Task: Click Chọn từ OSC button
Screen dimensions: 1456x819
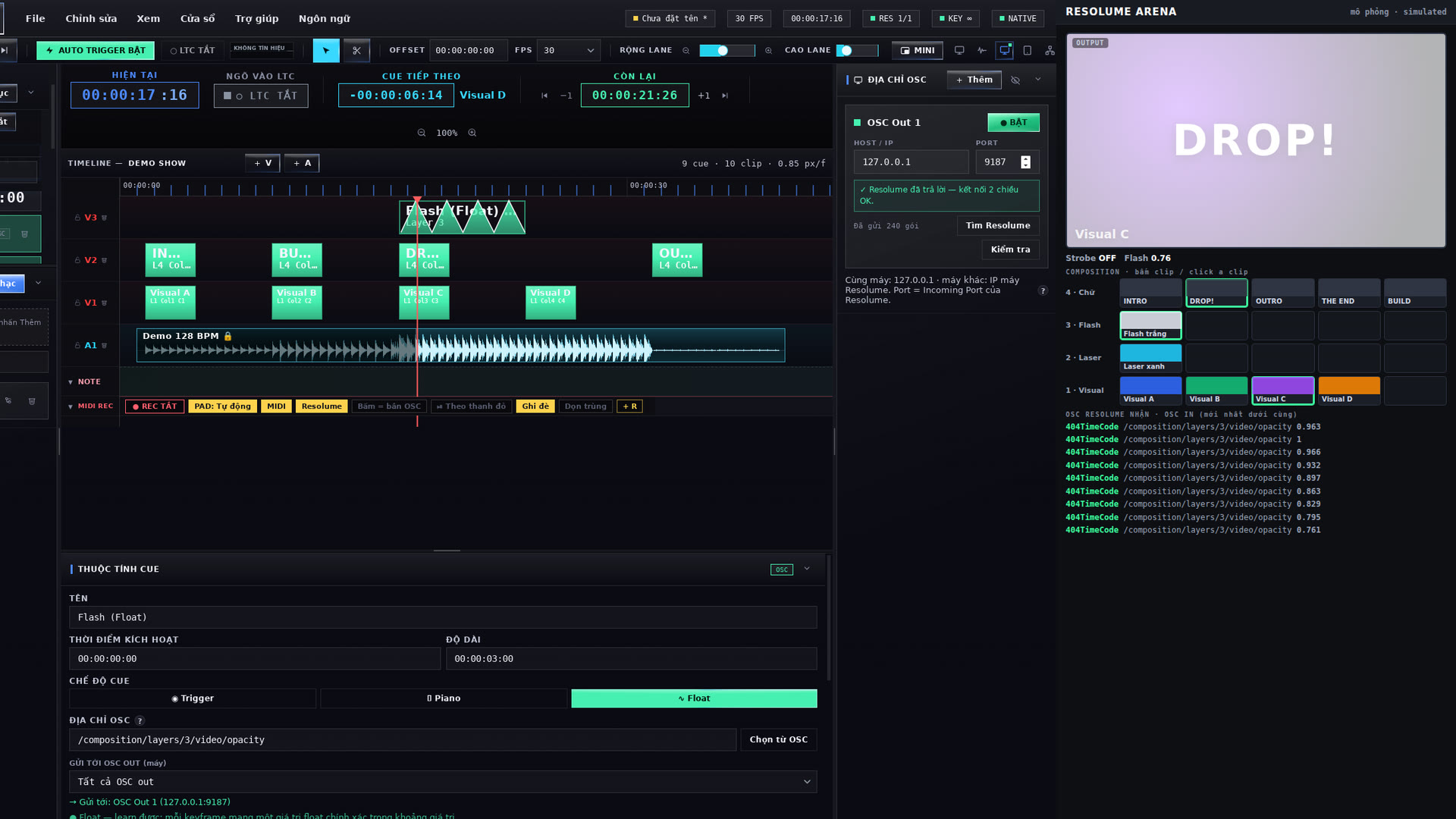Action: point(779,740)
